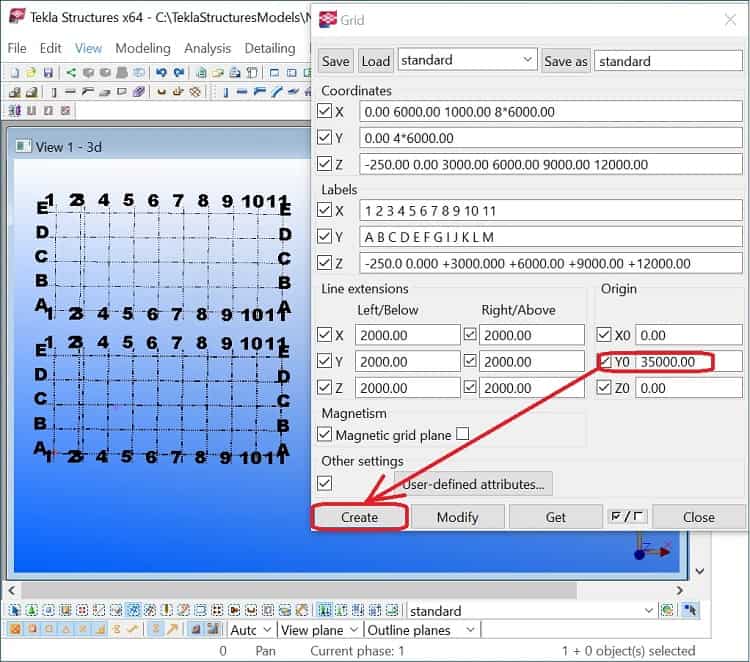Toggle the Y0 origin checkbox
This screenshot has width=750, height=662.
(x=606, y=361)
